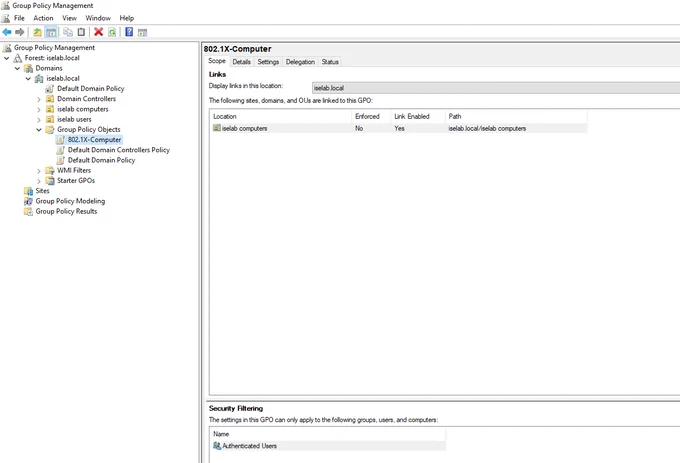Viewport: 680px width, 463px height.
Task: Click the Copy toolbar icon
Action: point(68,32)
